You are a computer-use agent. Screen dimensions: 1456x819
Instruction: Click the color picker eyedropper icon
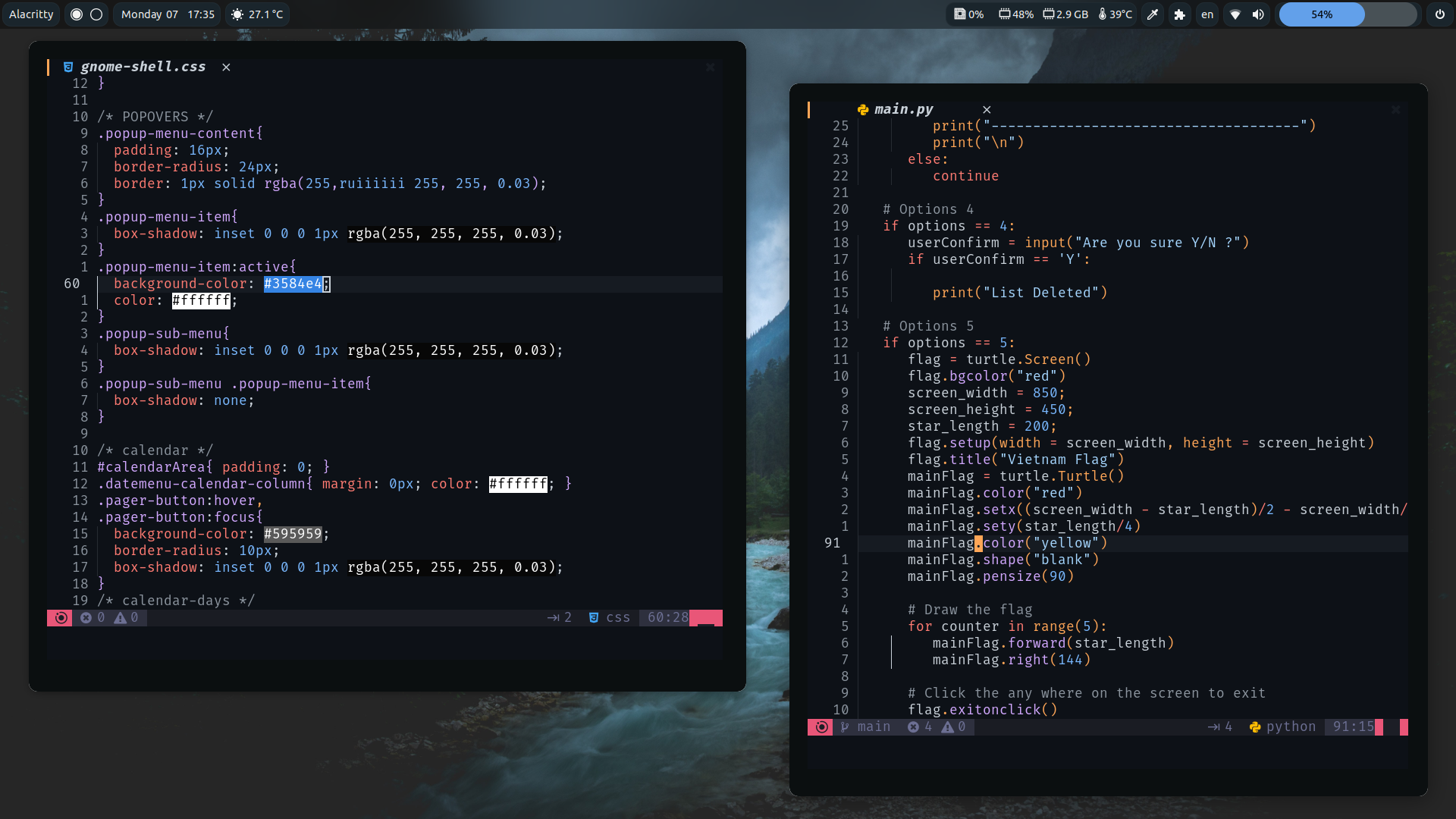(1153, 14)
